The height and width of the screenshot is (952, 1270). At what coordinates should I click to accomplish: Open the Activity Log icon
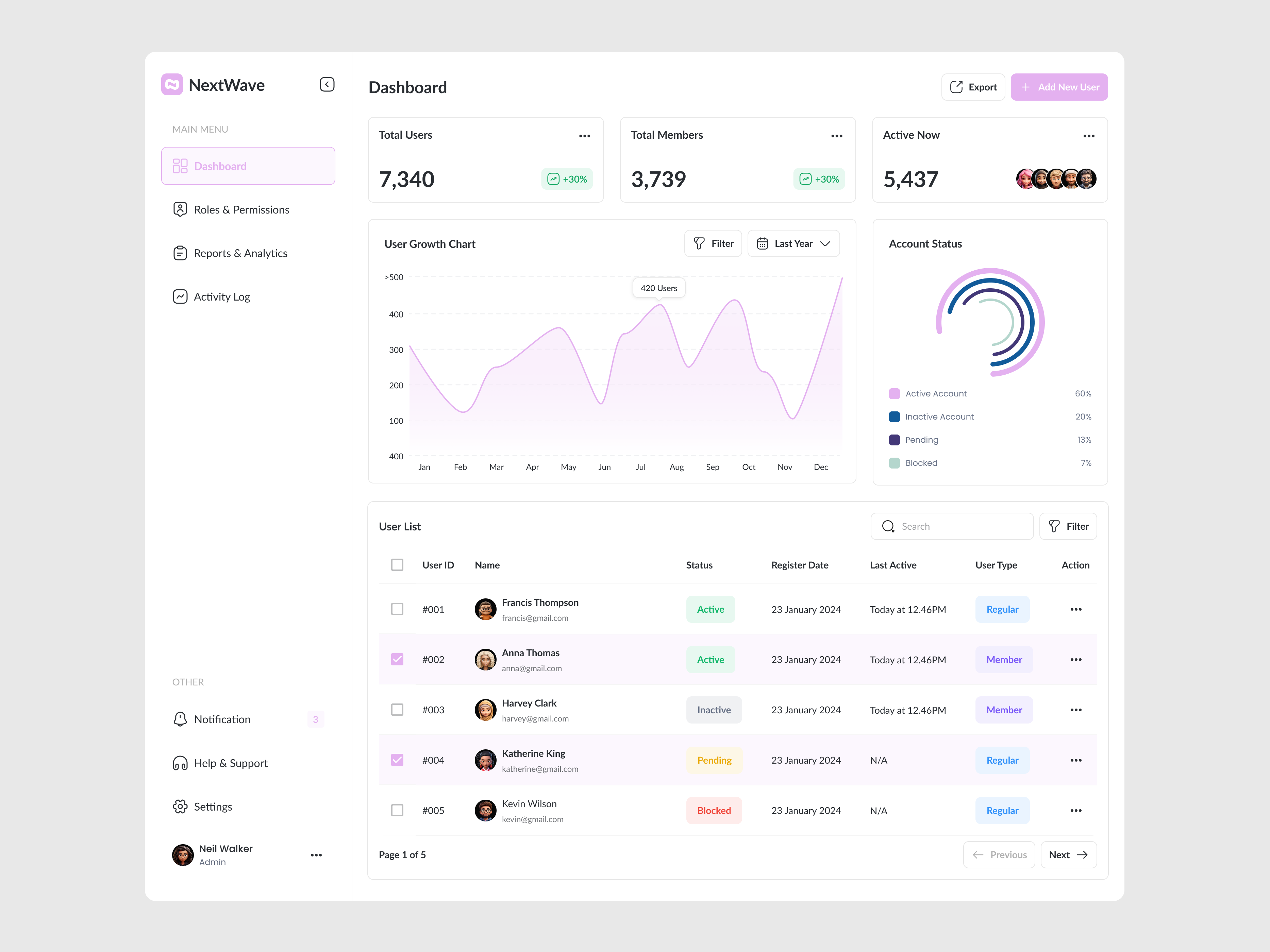[180, 296]
